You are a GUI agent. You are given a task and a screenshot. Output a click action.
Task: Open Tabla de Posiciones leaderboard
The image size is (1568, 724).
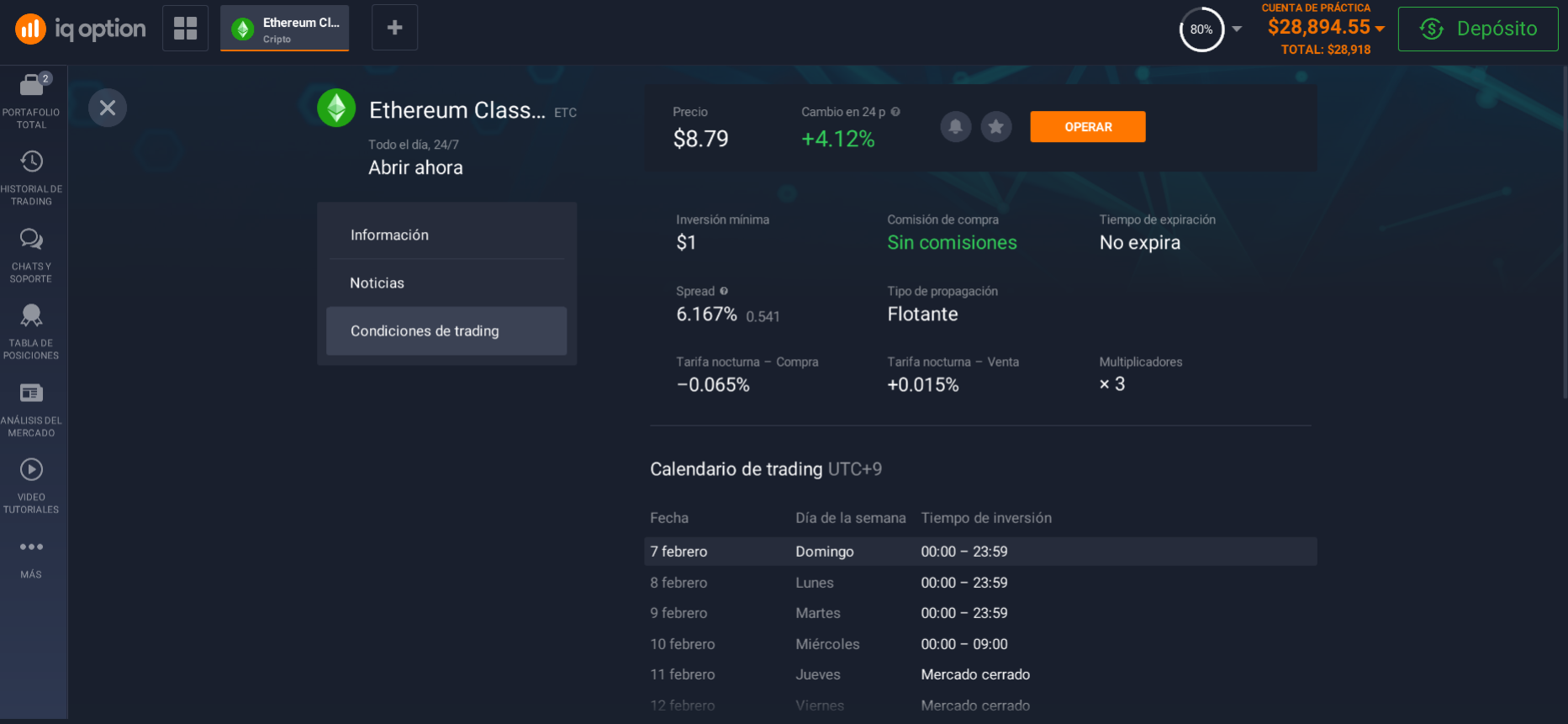[31, 331]
